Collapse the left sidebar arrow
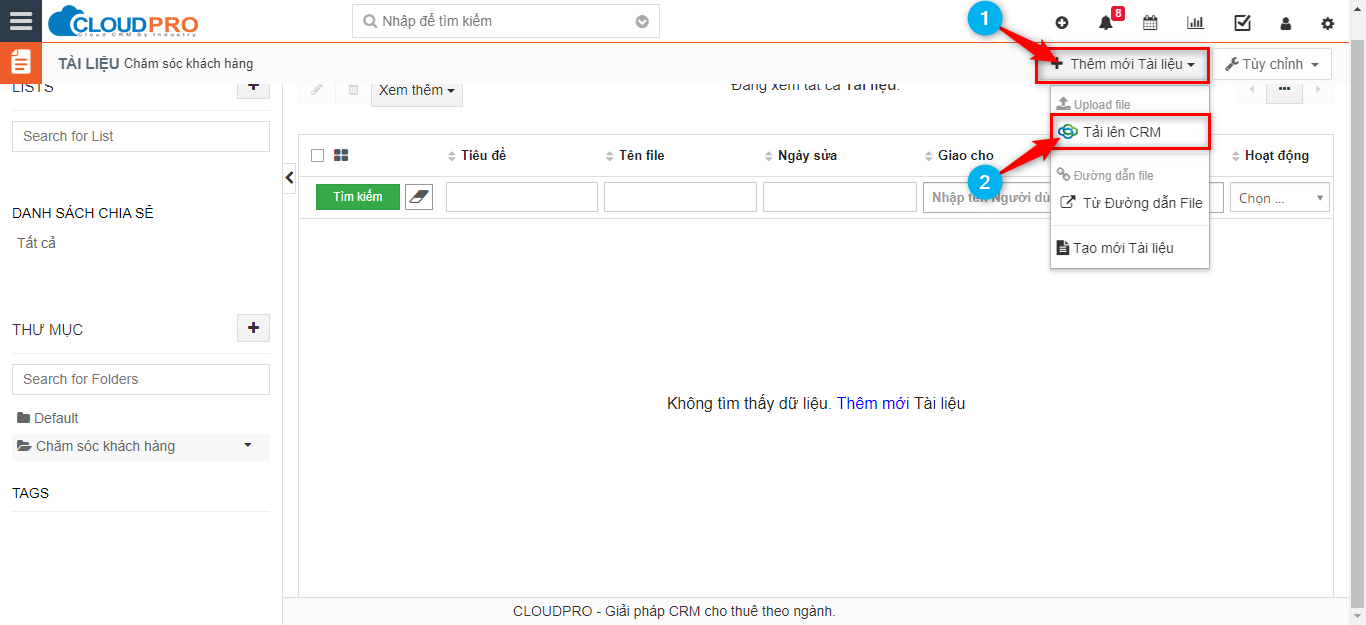 (x=290, y=178)
